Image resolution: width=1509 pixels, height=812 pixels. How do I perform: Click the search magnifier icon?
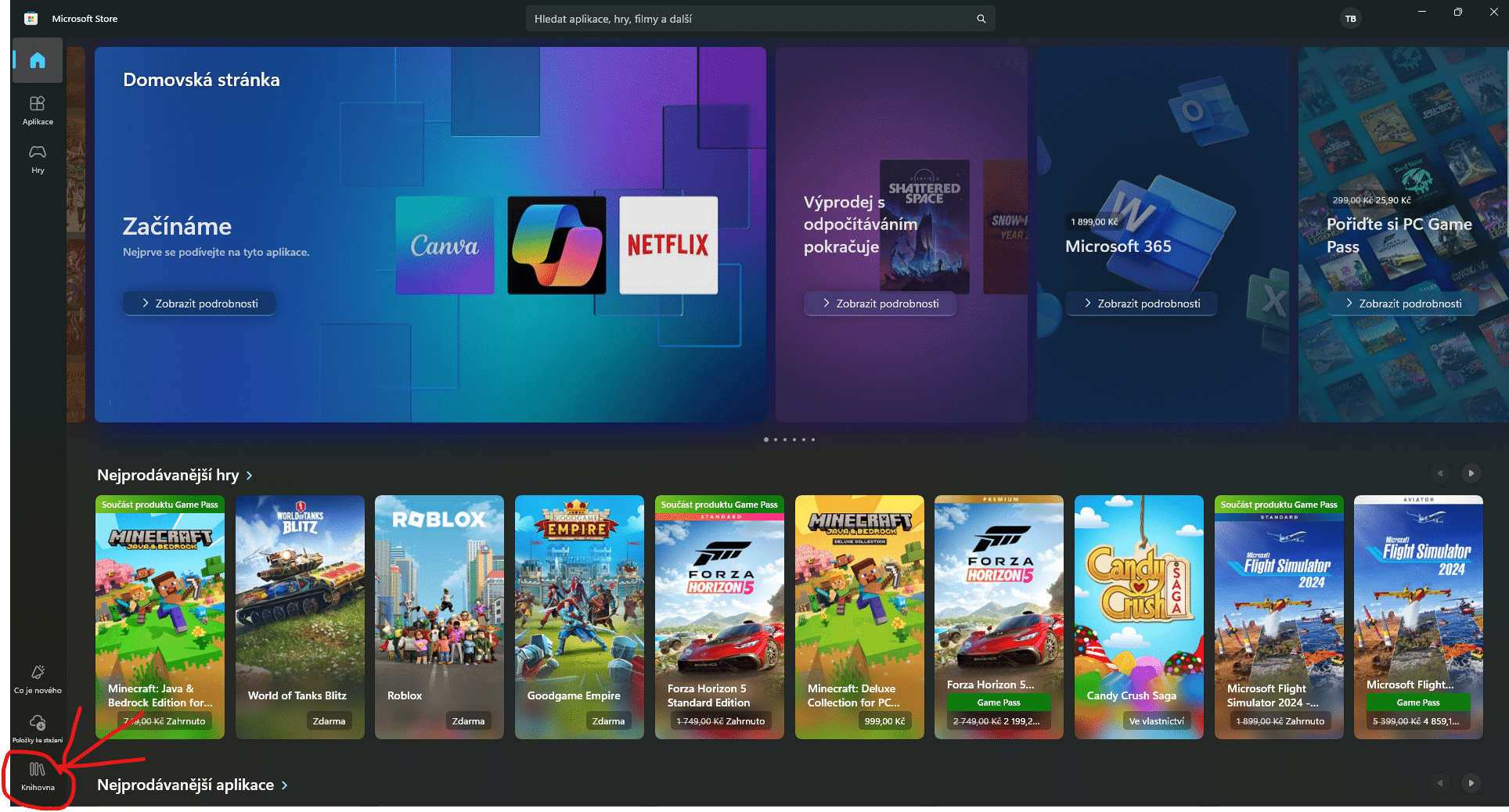point(981,19)
